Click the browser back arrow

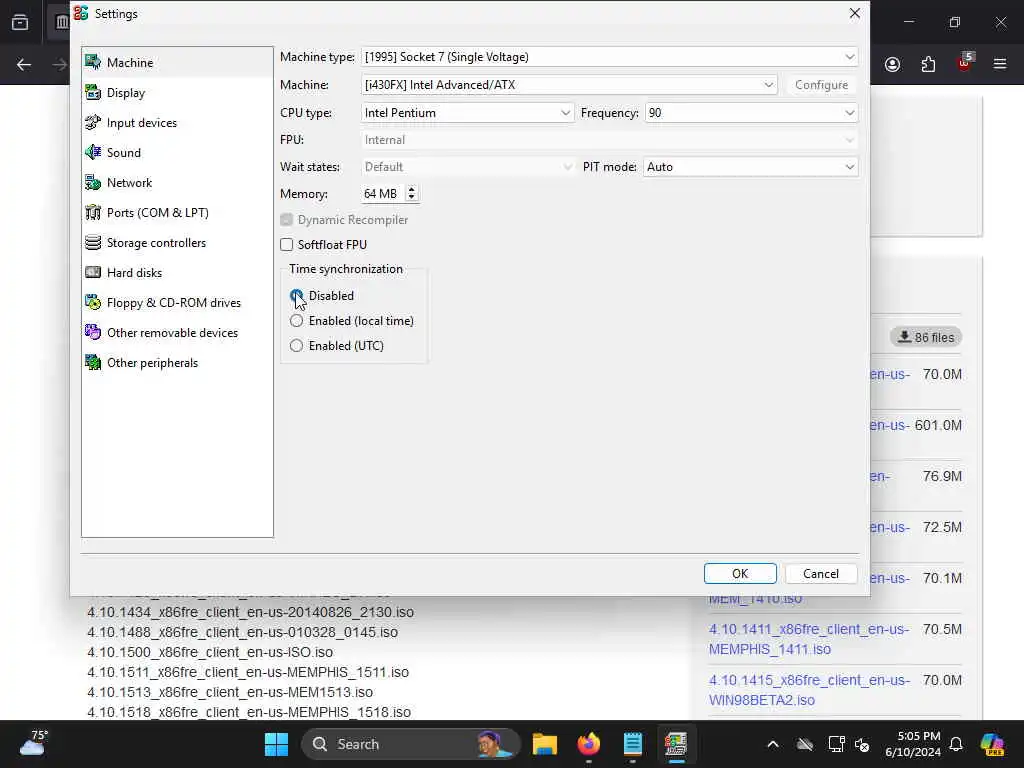[x=24, y=64]
